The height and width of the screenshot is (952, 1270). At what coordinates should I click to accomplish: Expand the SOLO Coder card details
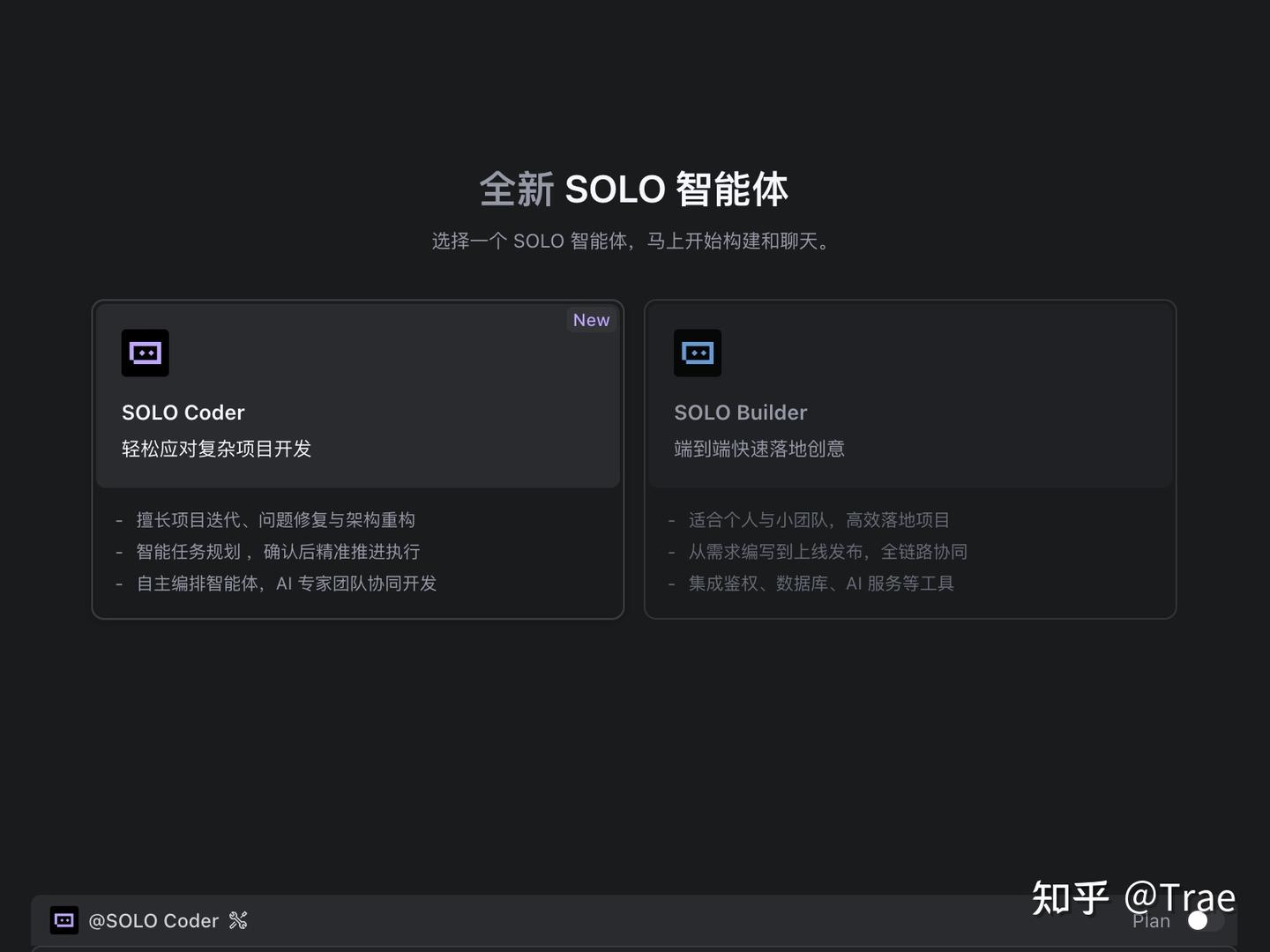coord(357,395)
